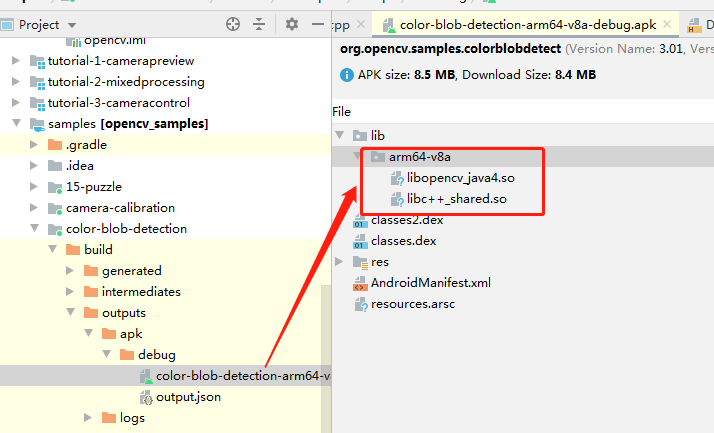Expand the .idea folder
Screen dimensions: 714x433
(x=34, y=165)
